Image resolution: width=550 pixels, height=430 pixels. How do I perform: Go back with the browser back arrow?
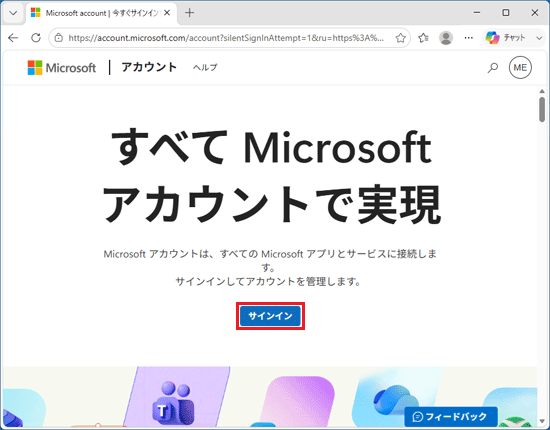pyautogui.click(x=13, y=38)
